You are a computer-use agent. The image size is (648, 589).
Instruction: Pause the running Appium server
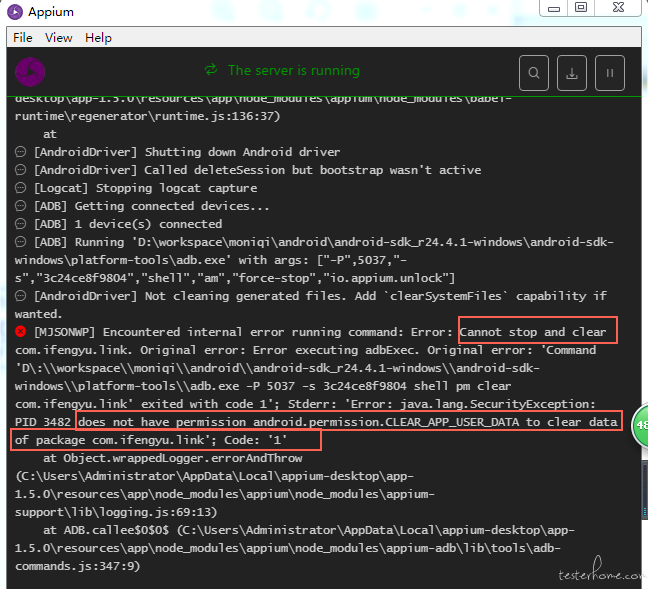610,73
